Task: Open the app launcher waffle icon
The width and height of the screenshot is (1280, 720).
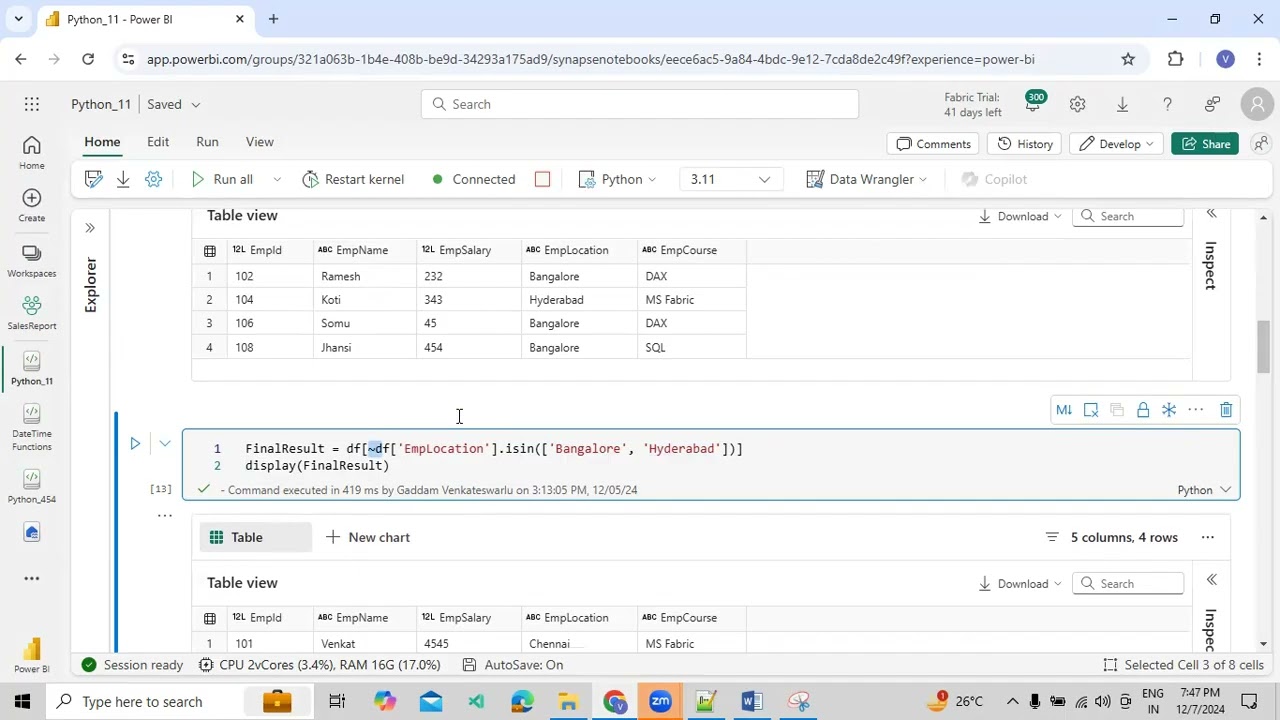Action: 32,104
